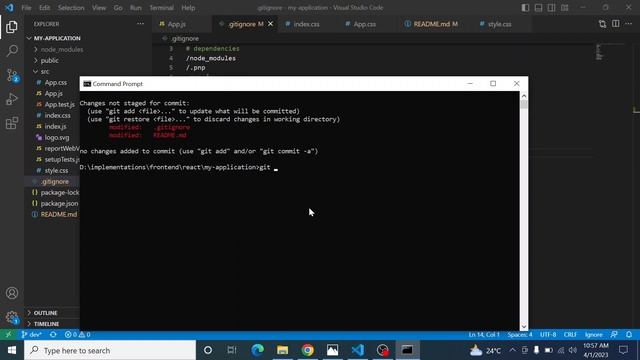Screen dimensions: 640x360
Task: Open the Terminal menu
Action: click(x=161, y=8)
